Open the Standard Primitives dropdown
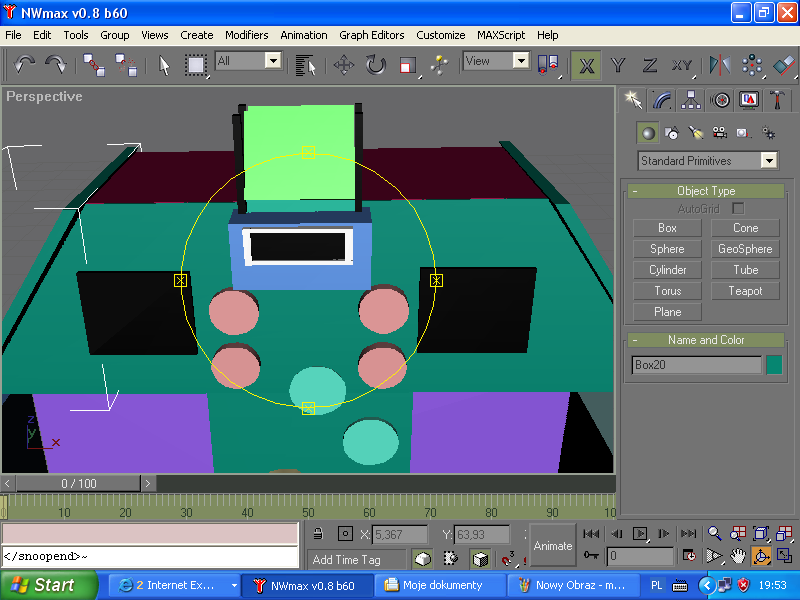 pyautogui.click(x=768, y=160)
